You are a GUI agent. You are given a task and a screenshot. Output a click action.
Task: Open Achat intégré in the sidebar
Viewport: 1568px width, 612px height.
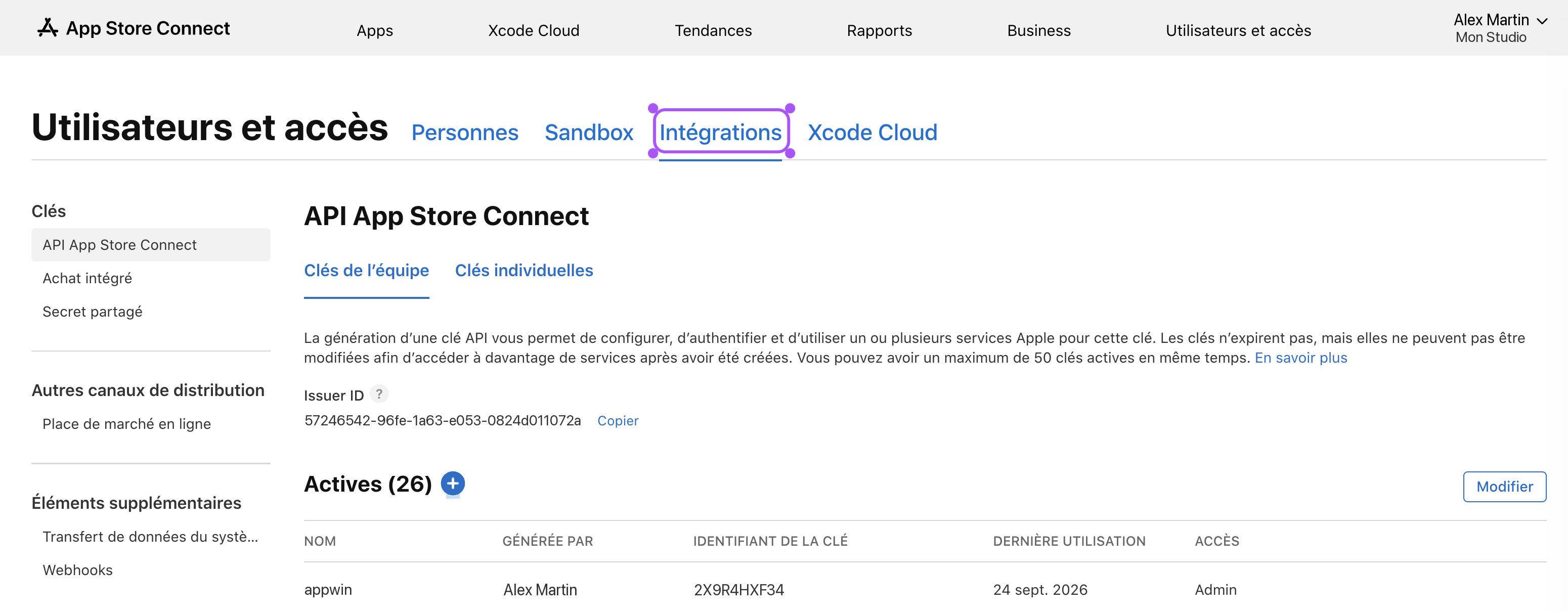[x=87, y=278]
